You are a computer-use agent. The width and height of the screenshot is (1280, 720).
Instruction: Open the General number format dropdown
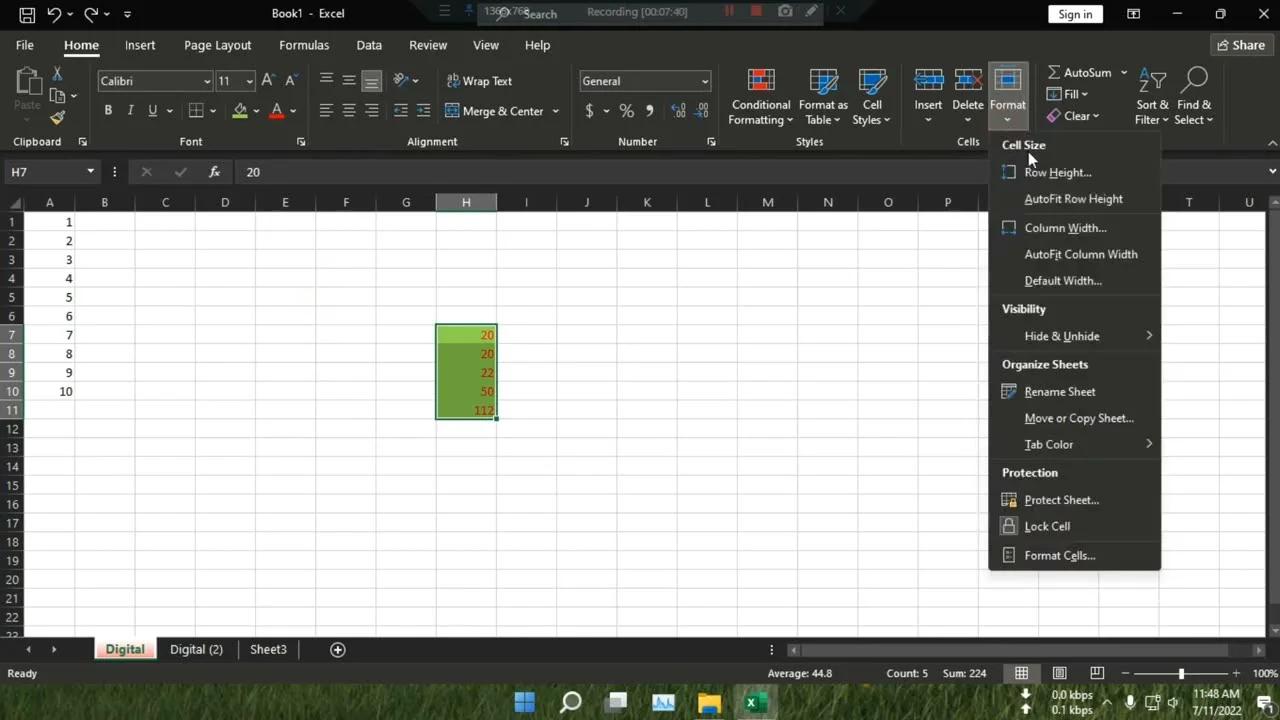click(705, 82)
